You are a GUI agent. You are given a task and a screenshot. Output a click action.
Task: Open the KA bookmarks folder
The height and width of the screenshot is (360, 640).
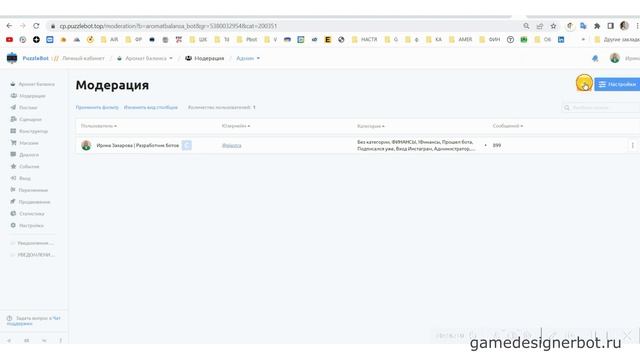[x=434, y=40]
